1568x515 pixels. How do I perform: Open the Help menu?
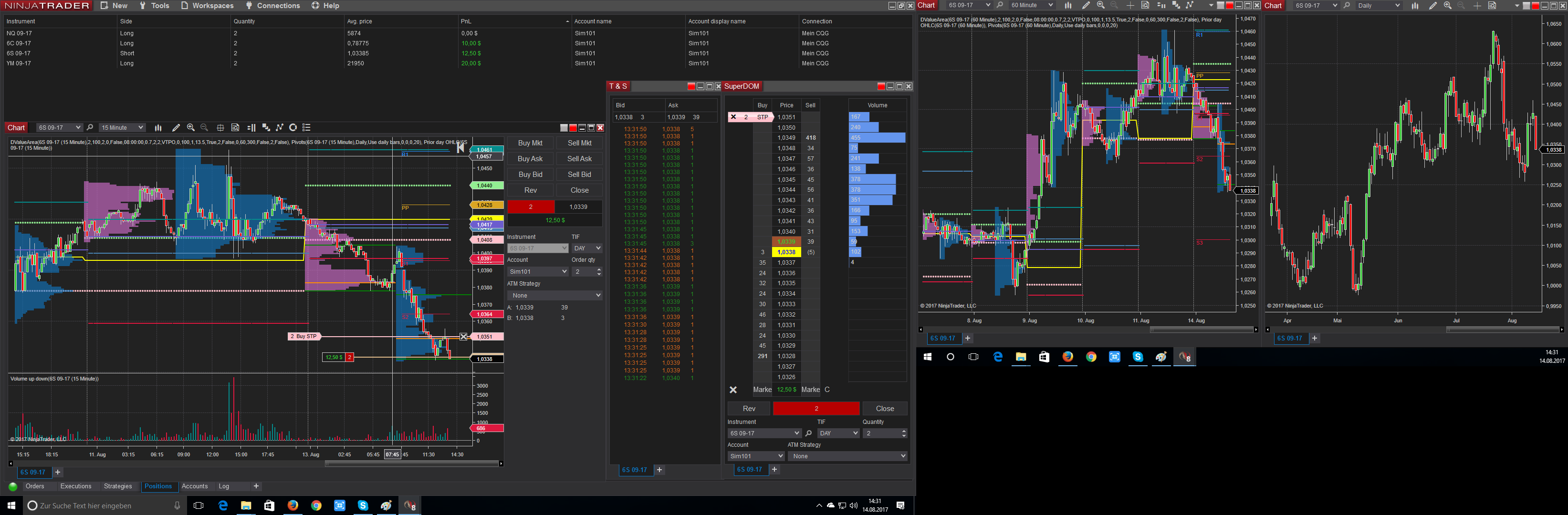click(325, 5)
